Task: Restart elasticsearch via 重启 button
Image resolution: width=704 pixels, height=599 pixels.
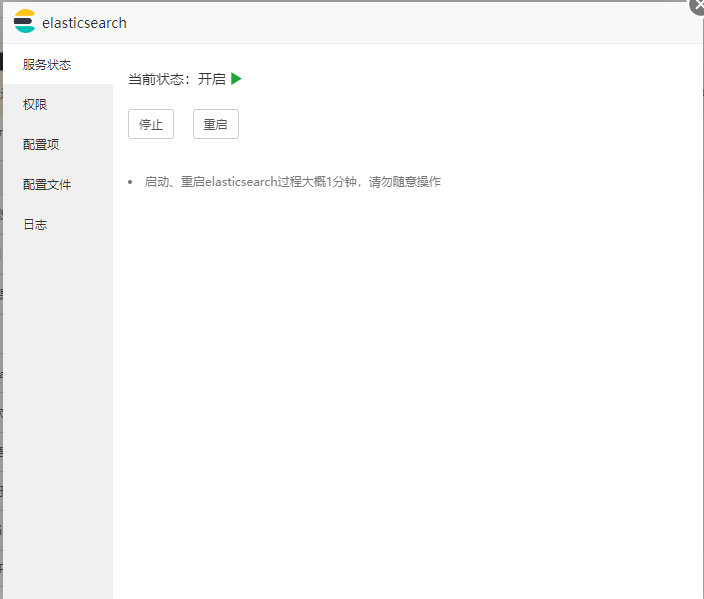Action: pyautogui.click(x=216, y=124)
